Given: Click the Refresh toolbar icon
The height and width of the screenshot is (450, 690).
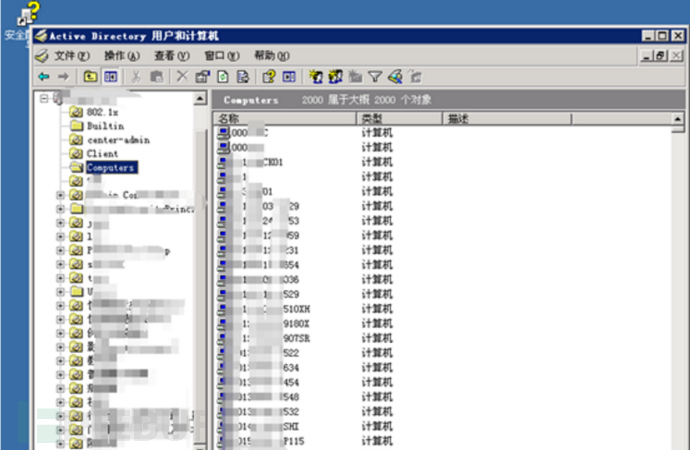Looking at the screenshot, I should click(x=223, y=76).
